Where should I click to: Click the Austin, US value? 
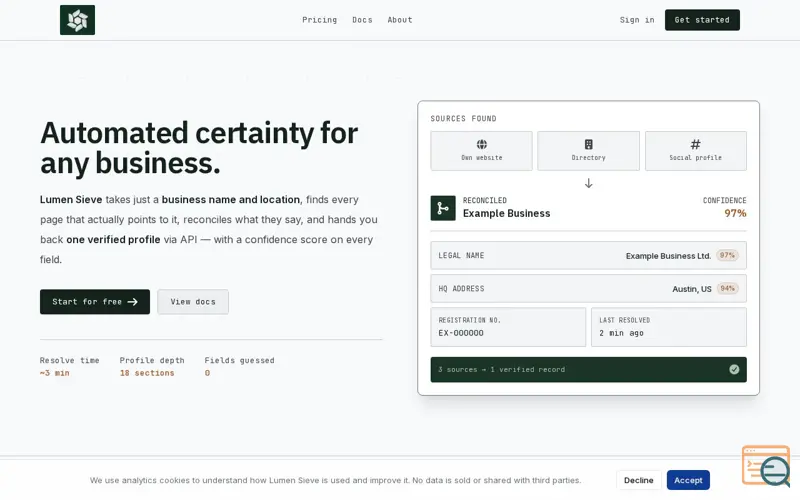point(691,289)
